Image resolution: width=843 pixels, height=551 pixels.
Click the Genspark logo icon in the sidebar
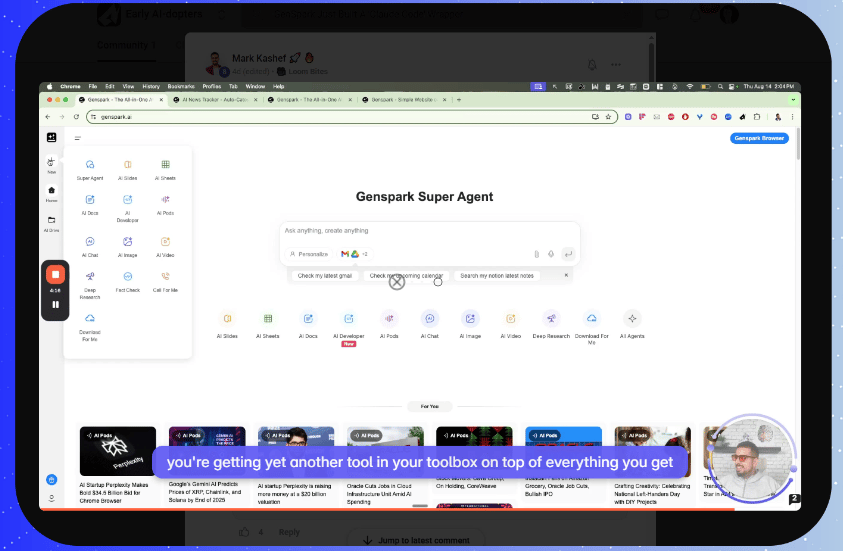tap(52, 138)
